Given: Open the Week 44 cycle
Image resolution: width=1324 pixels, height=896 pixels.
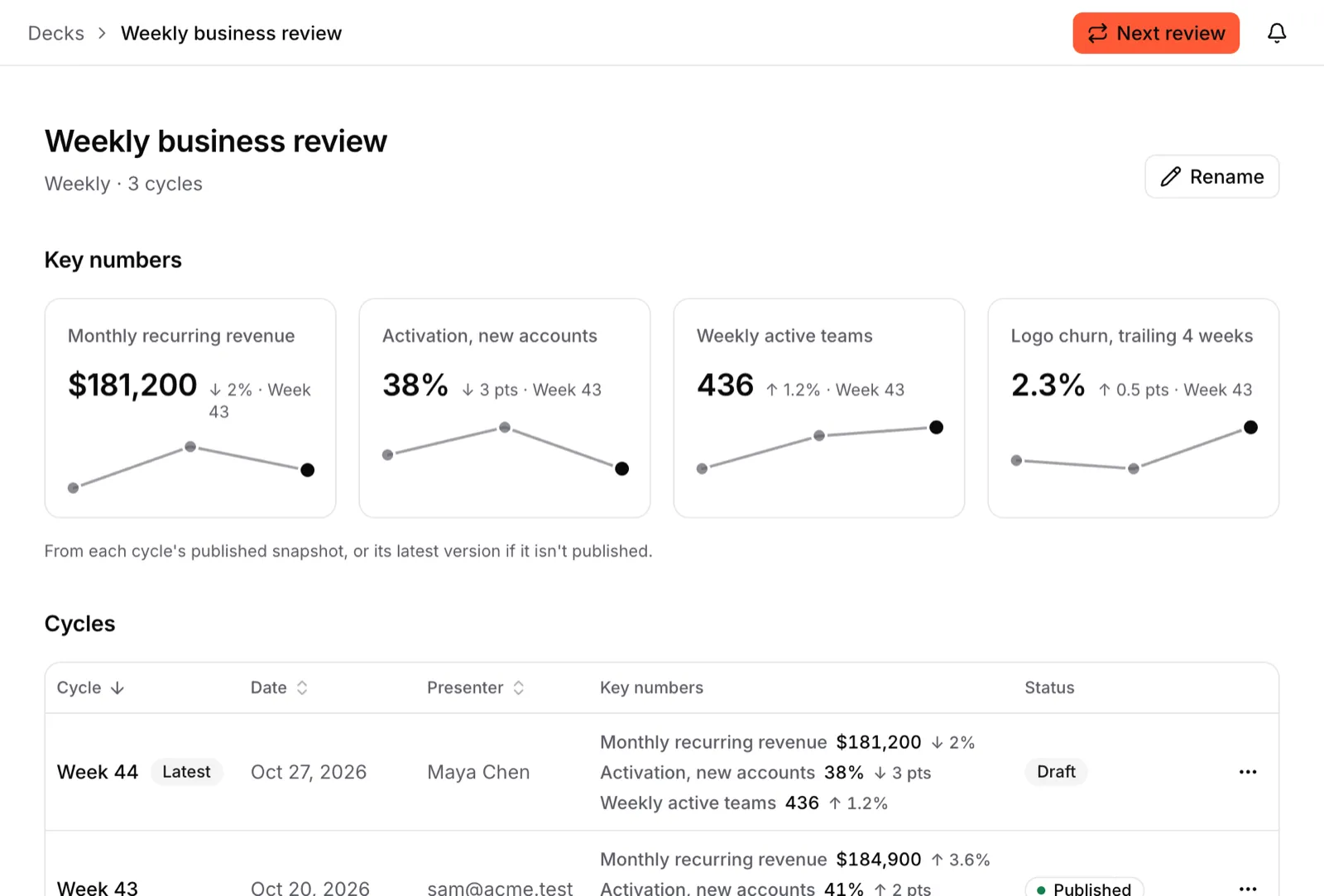Looking at the screenshot, I should click(x=98, y=772).
